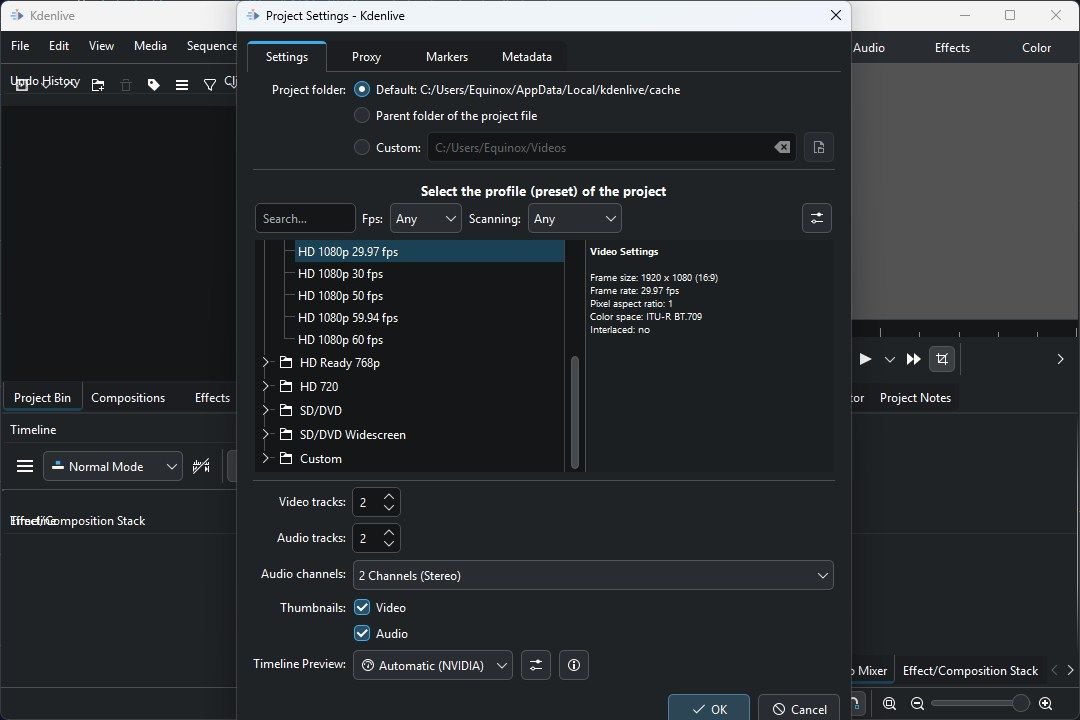Click the disabled trash delete icon in bin
1080x720 pixels.
[x=126, y=85]
